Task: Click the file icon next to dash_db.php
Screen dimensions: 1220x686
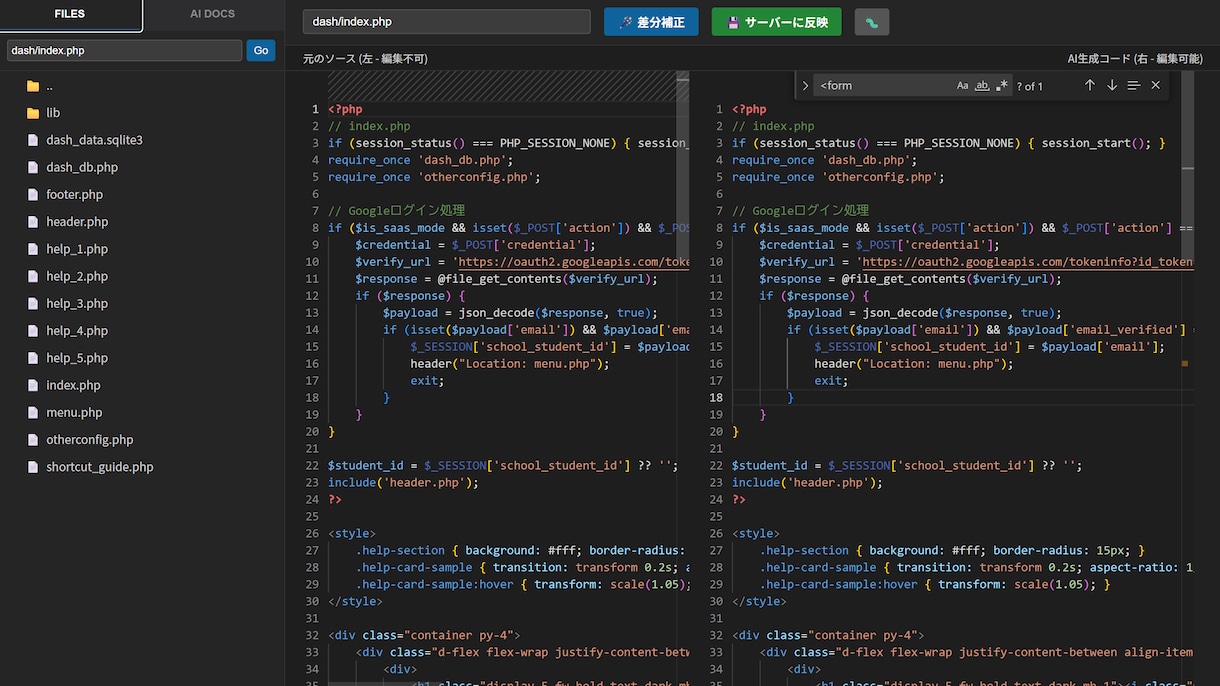Action: 33,167
